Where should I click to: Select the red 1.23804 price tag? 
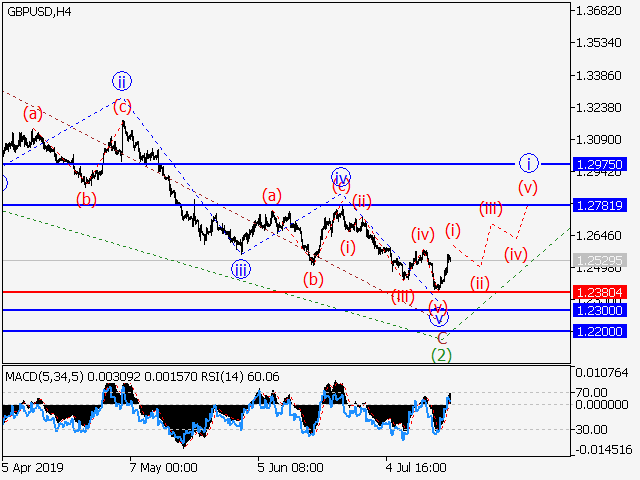tap(600, 292)
